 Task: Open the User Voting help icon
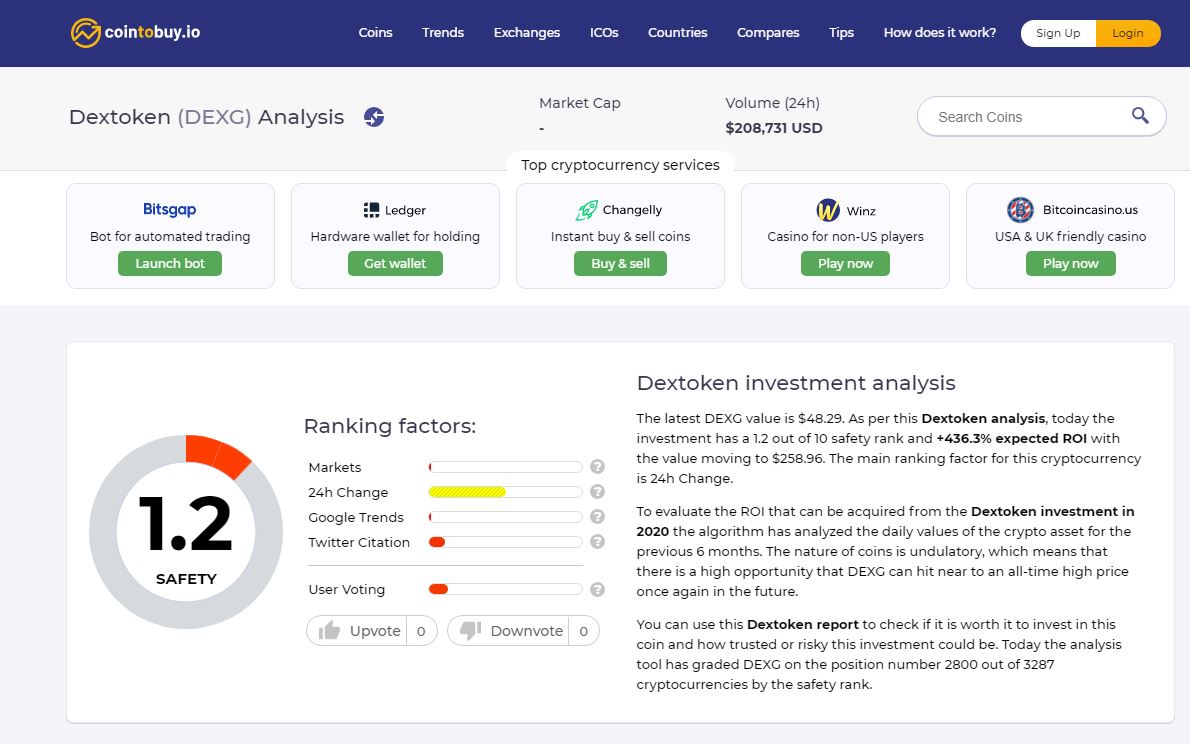coord(597,589)
